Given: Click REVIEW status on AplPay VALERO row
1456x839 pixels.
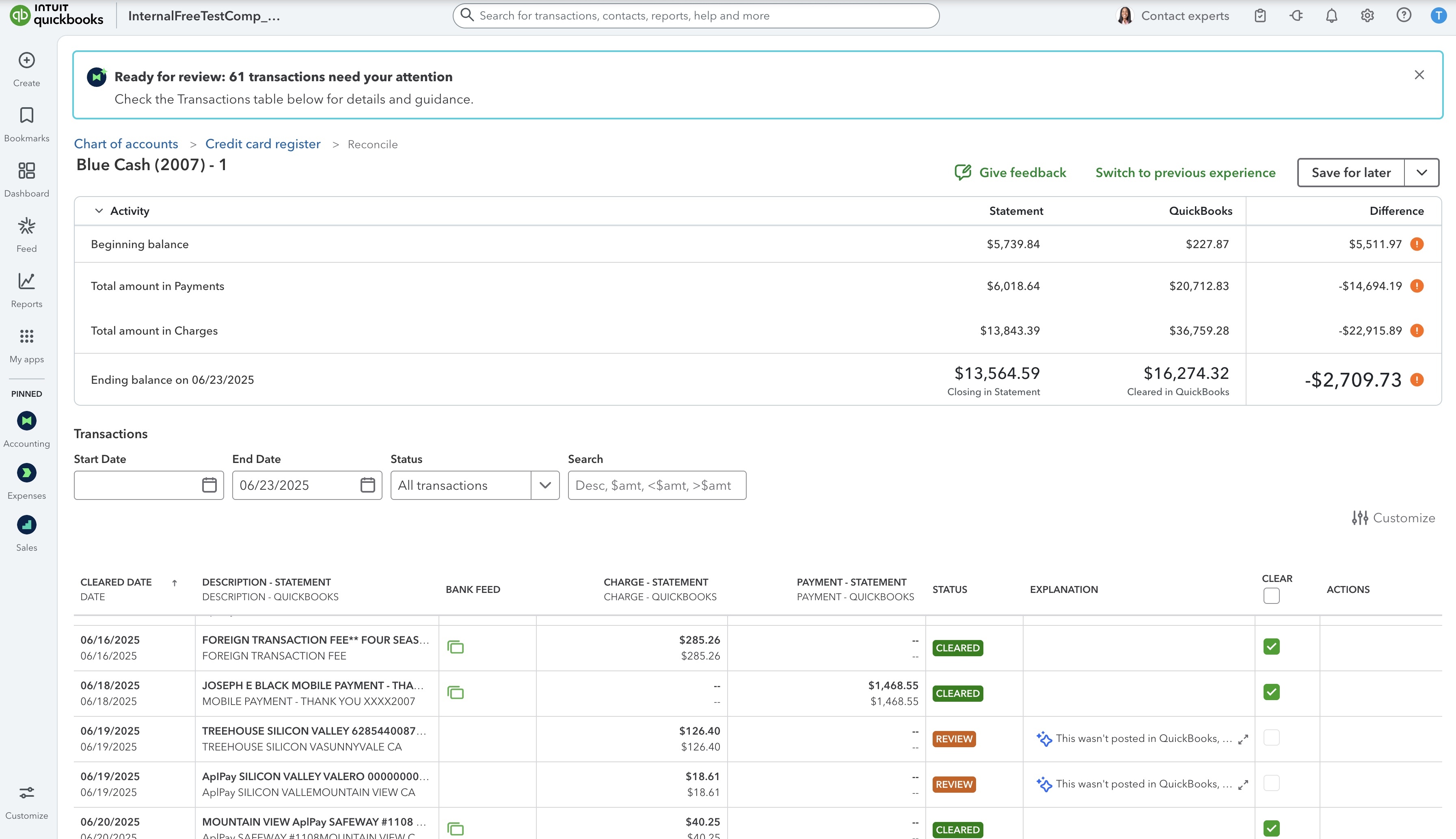Looking at the screenshot, I should point(954,784).
